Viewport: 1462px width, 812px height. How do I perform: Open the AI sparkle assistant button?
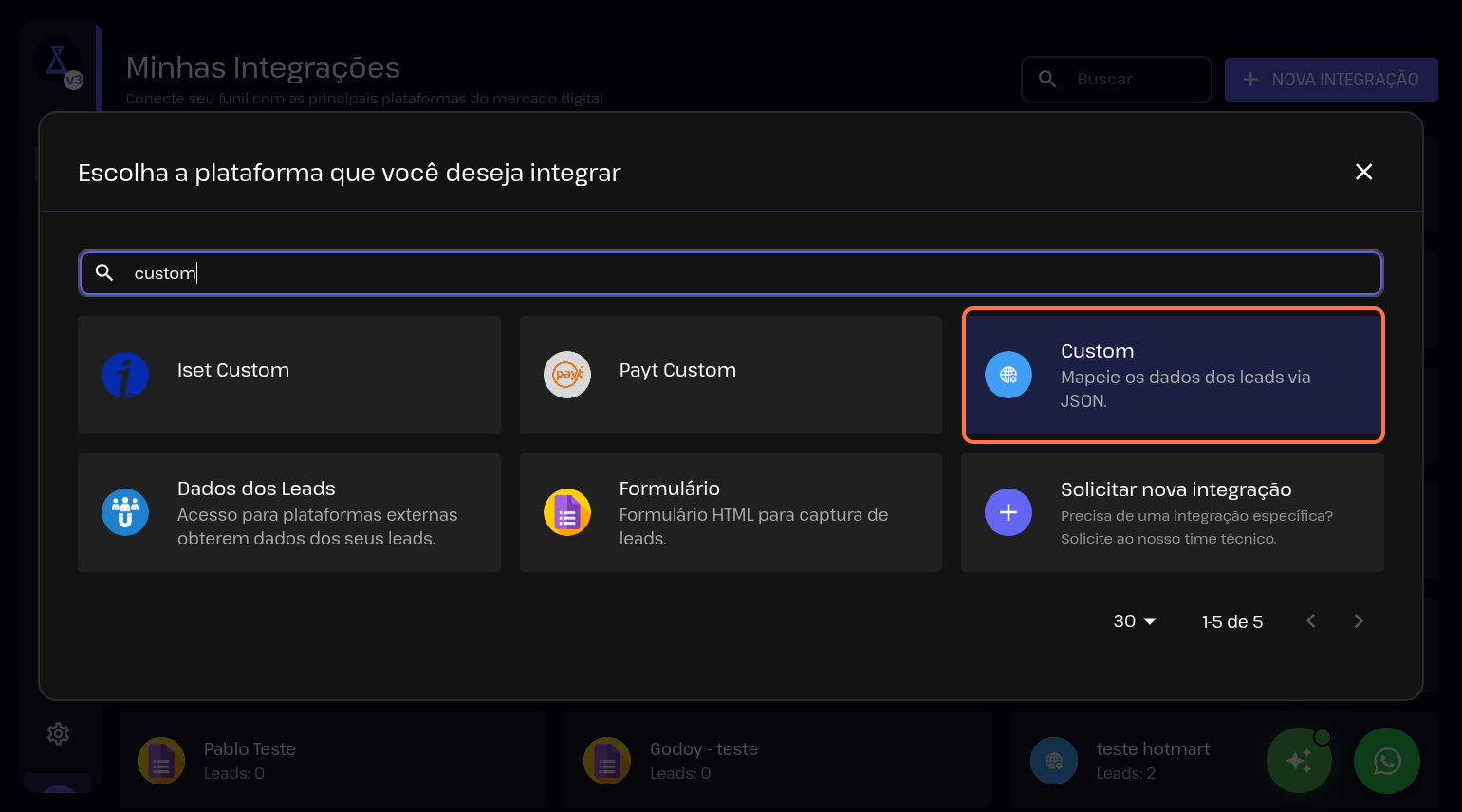(1299, 760)
